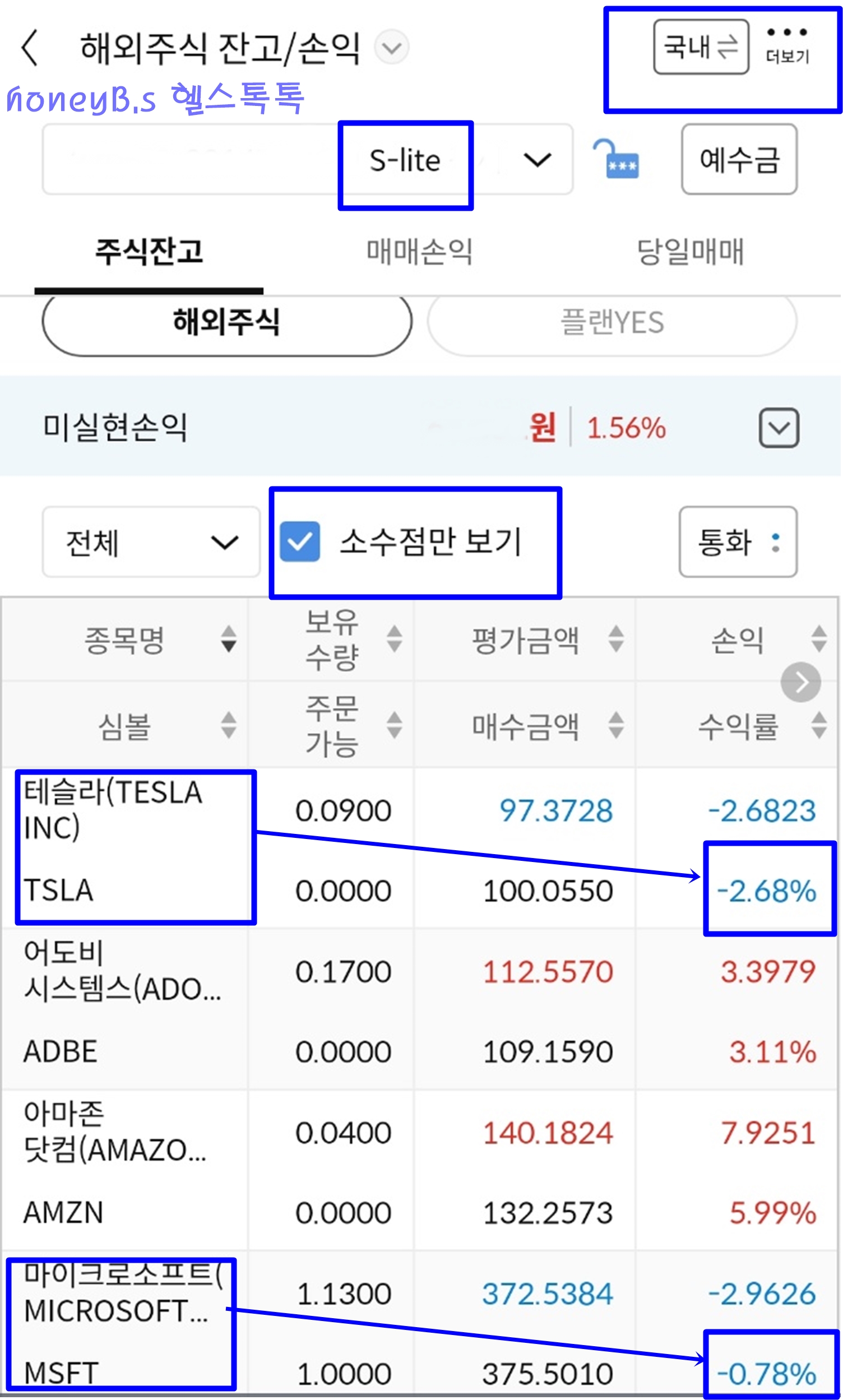
Task: Tap the AMZN symbol
Action: tap(63, 1213)
